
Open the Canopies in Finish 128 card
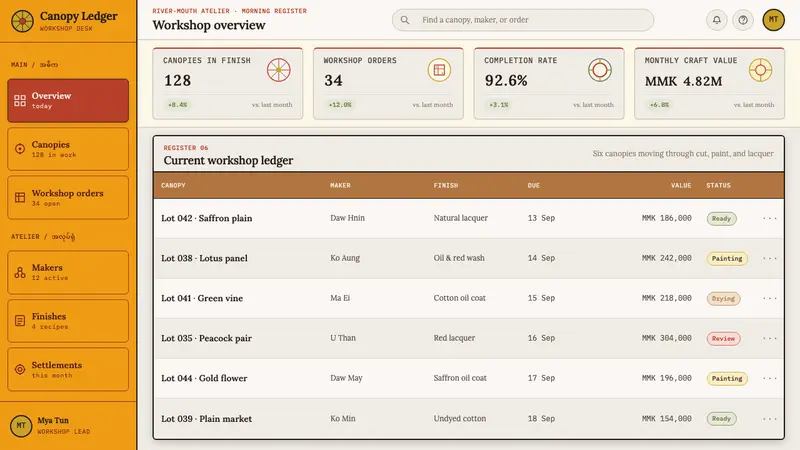(228, 84)
